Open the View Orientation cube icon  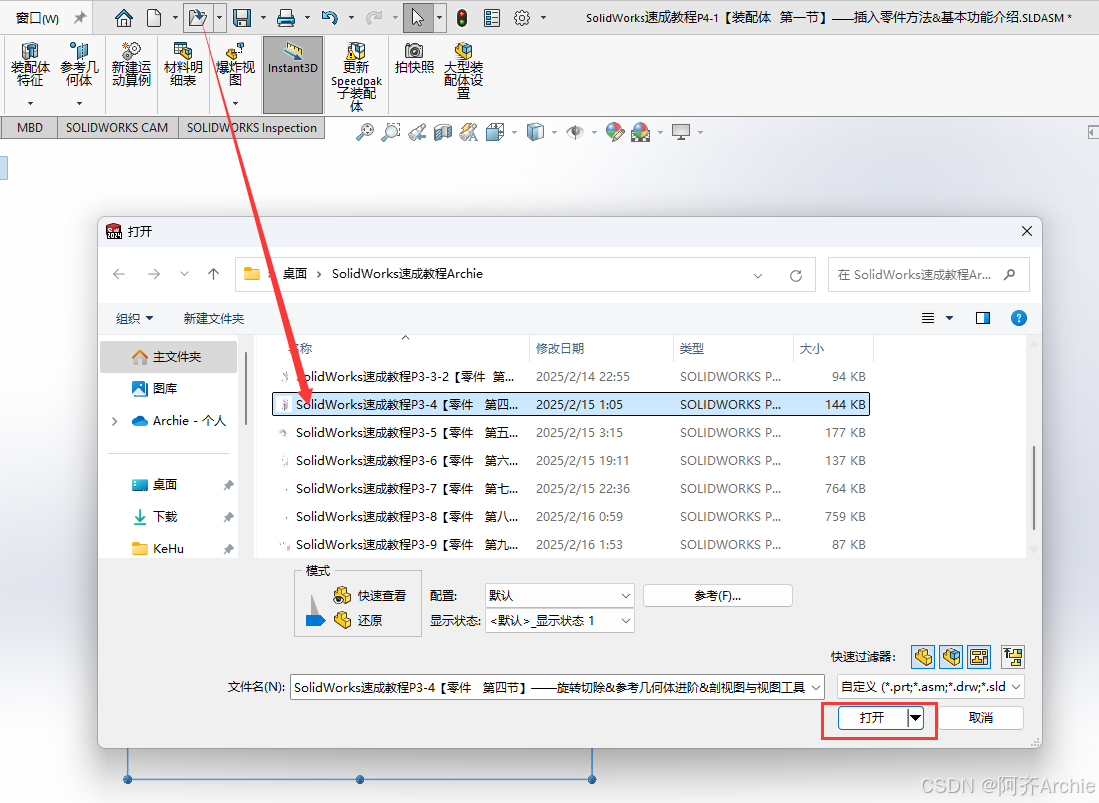point(496,132)
